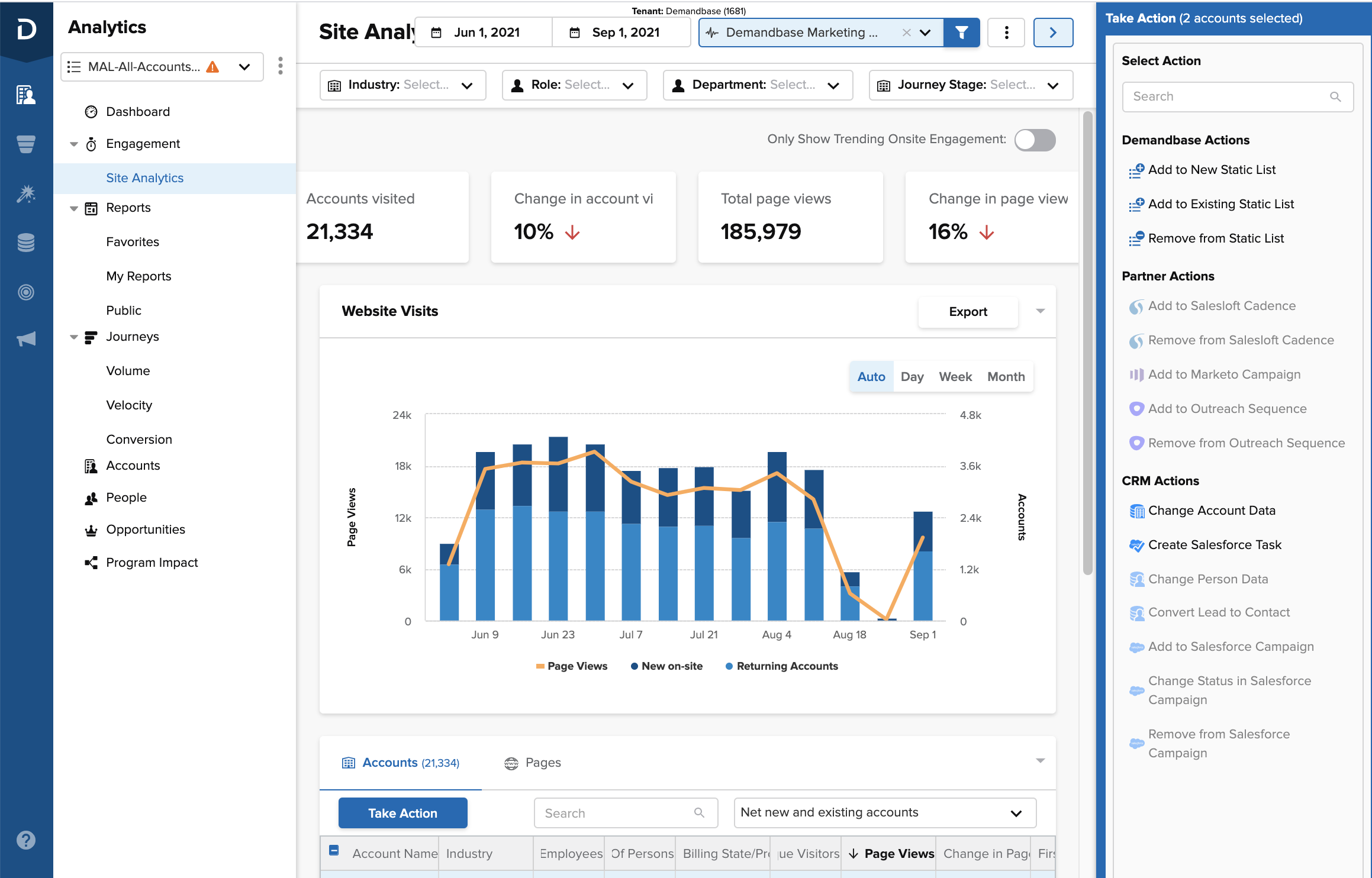Toggle the Returning Accounts legend swatch
This screenshot has height=878, width=1372.
(729, 666)
